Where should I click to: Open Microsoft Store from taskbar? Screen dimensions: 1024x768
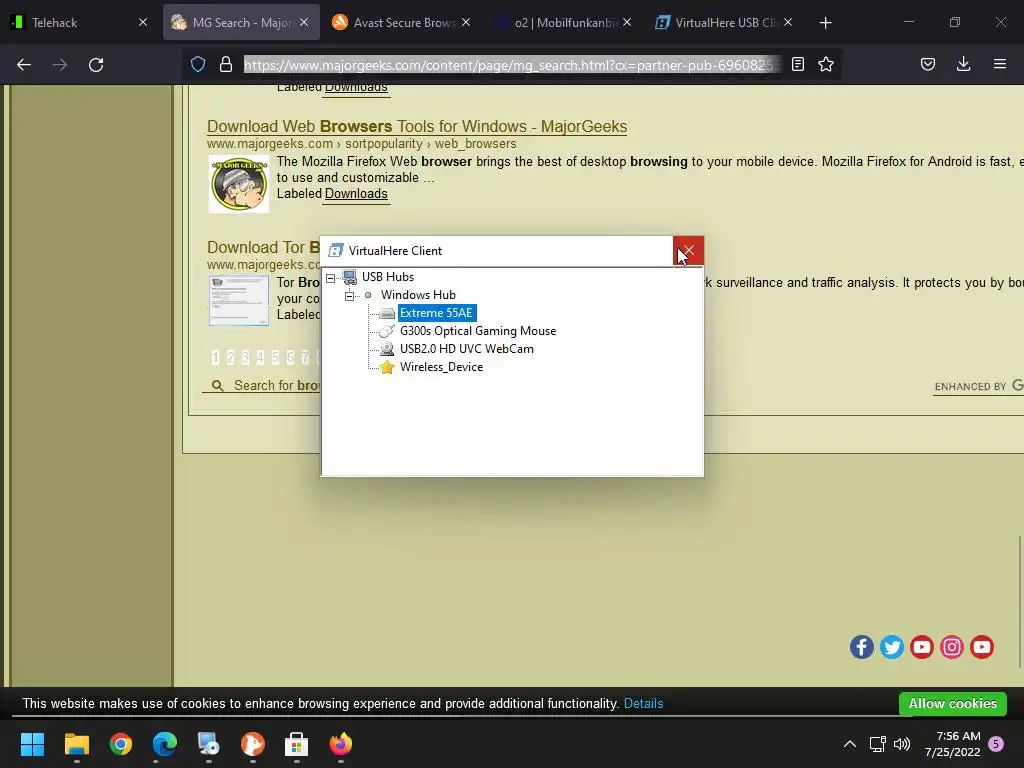point(296,744)
